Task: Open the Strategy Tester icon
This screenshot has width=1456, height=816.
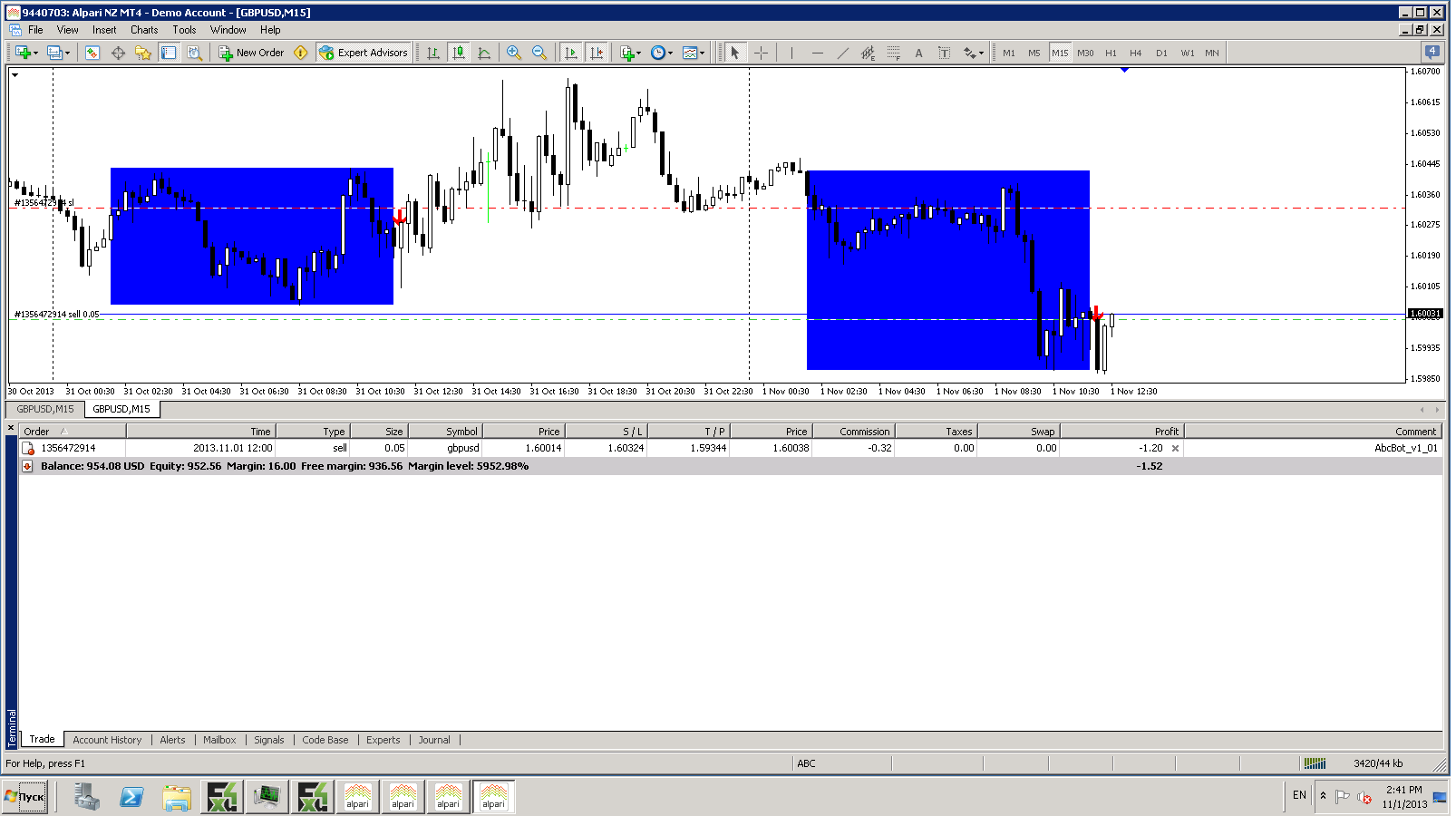Action: pos(194,53)
